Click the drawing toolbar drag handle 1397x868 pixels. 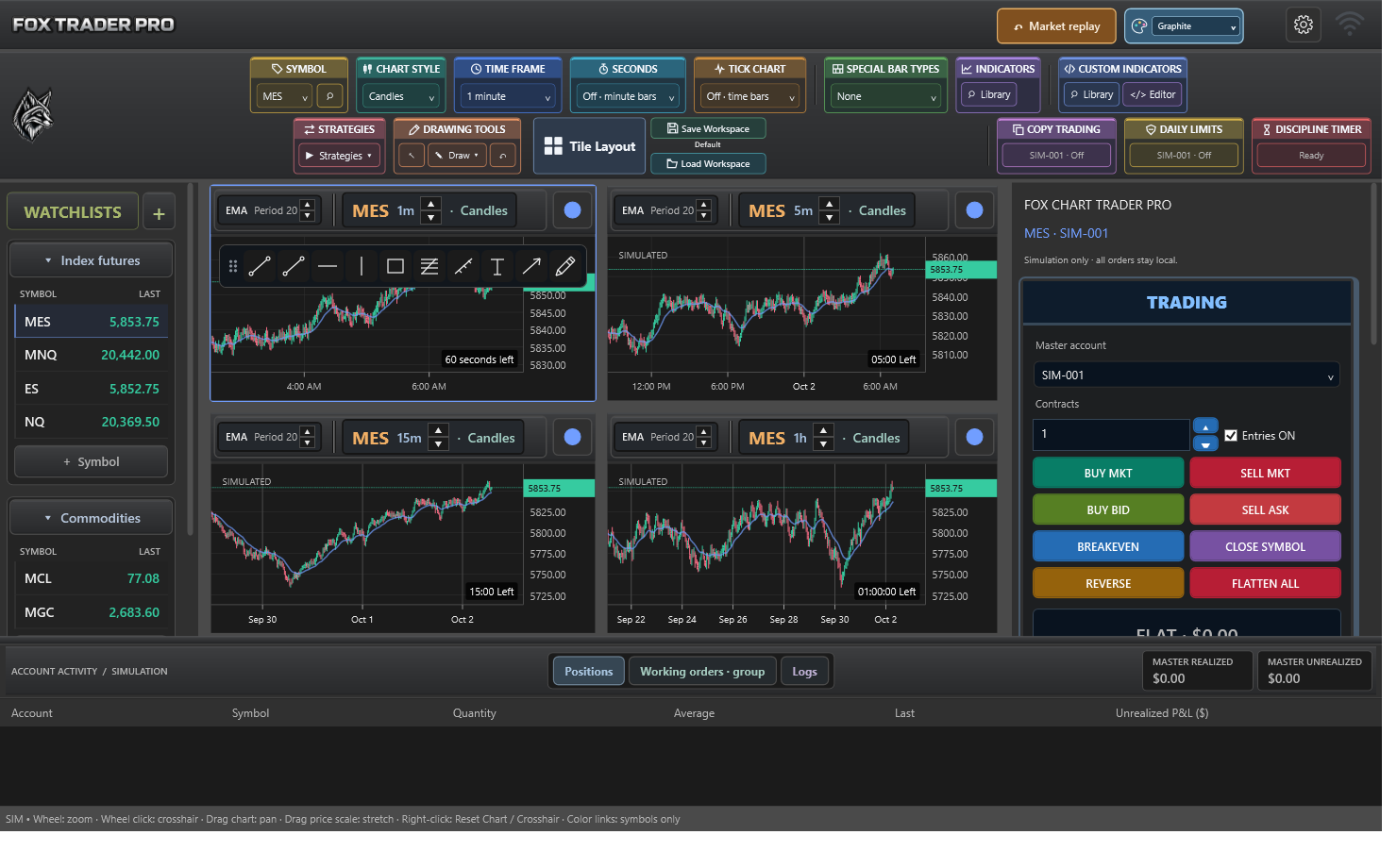(x=233, y=267)
